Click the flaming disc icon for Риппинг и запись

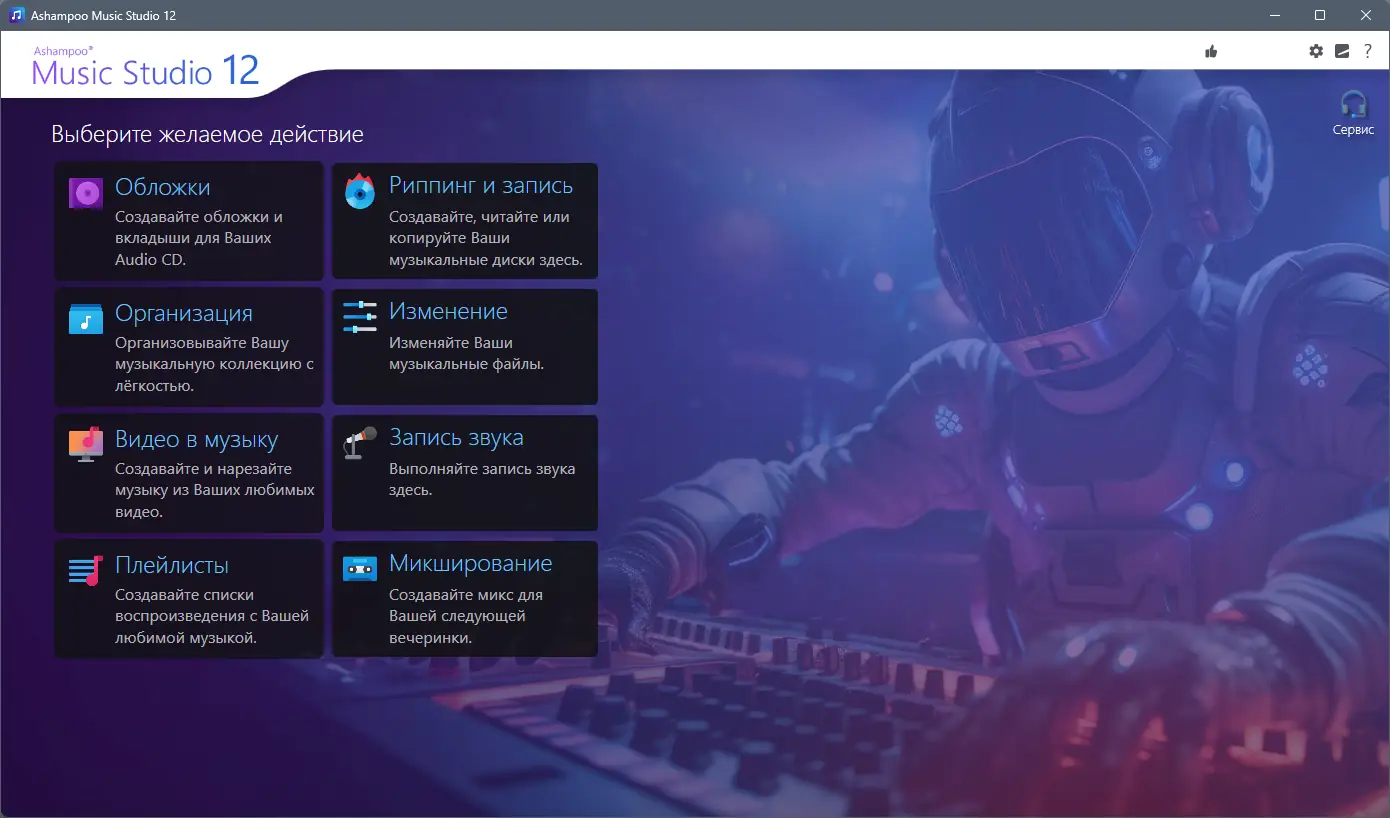(360, 191)
